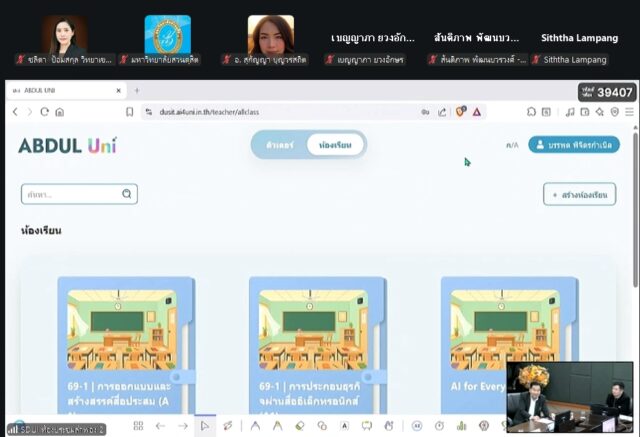This screenshot has width=640, height=437.
Task: Click the music note icon in browser toolbar
Action: [570, 112]
